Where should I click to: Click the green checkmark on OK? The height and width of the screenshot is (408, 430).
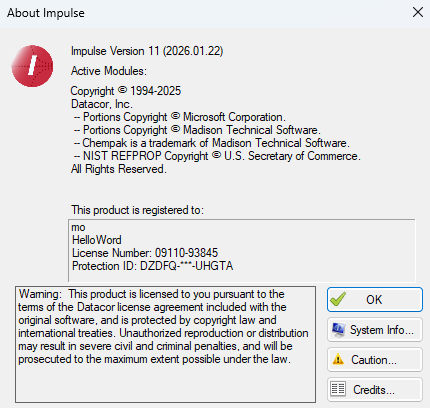coord(338,299)
